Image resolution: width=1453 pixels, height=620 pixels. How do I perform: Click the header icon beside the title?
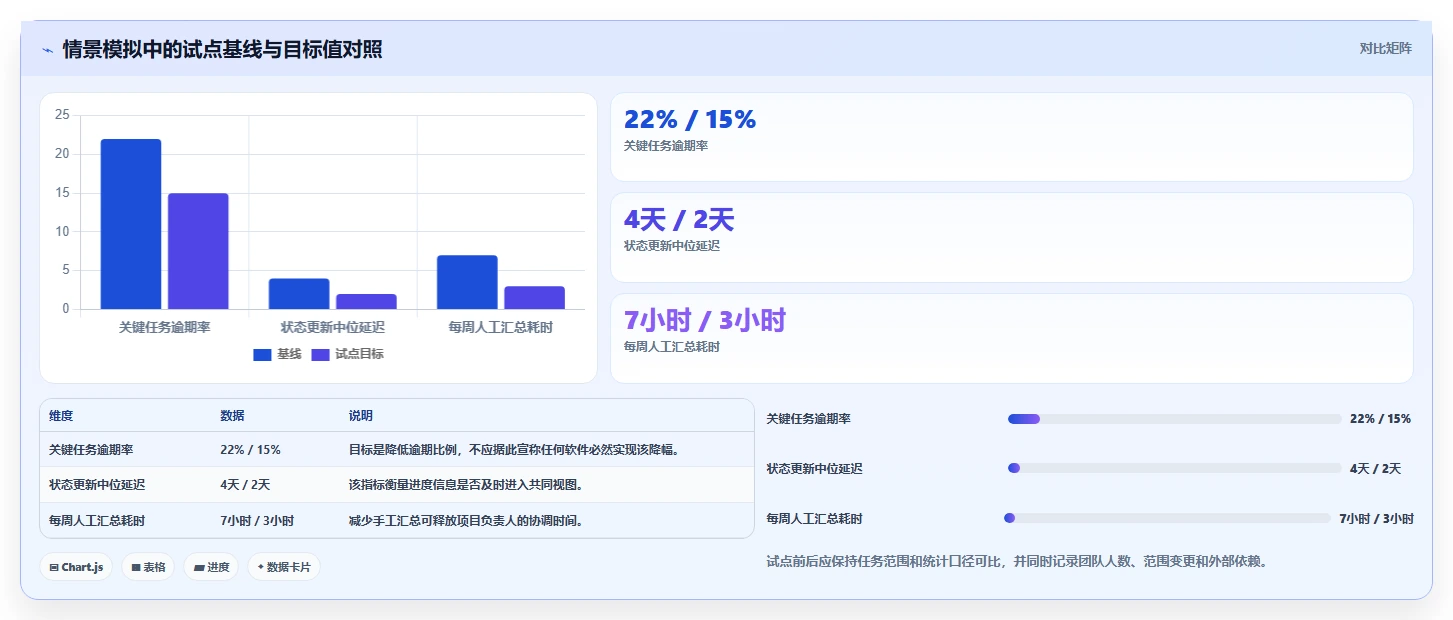pyautogui.click(x=47, y=50)
